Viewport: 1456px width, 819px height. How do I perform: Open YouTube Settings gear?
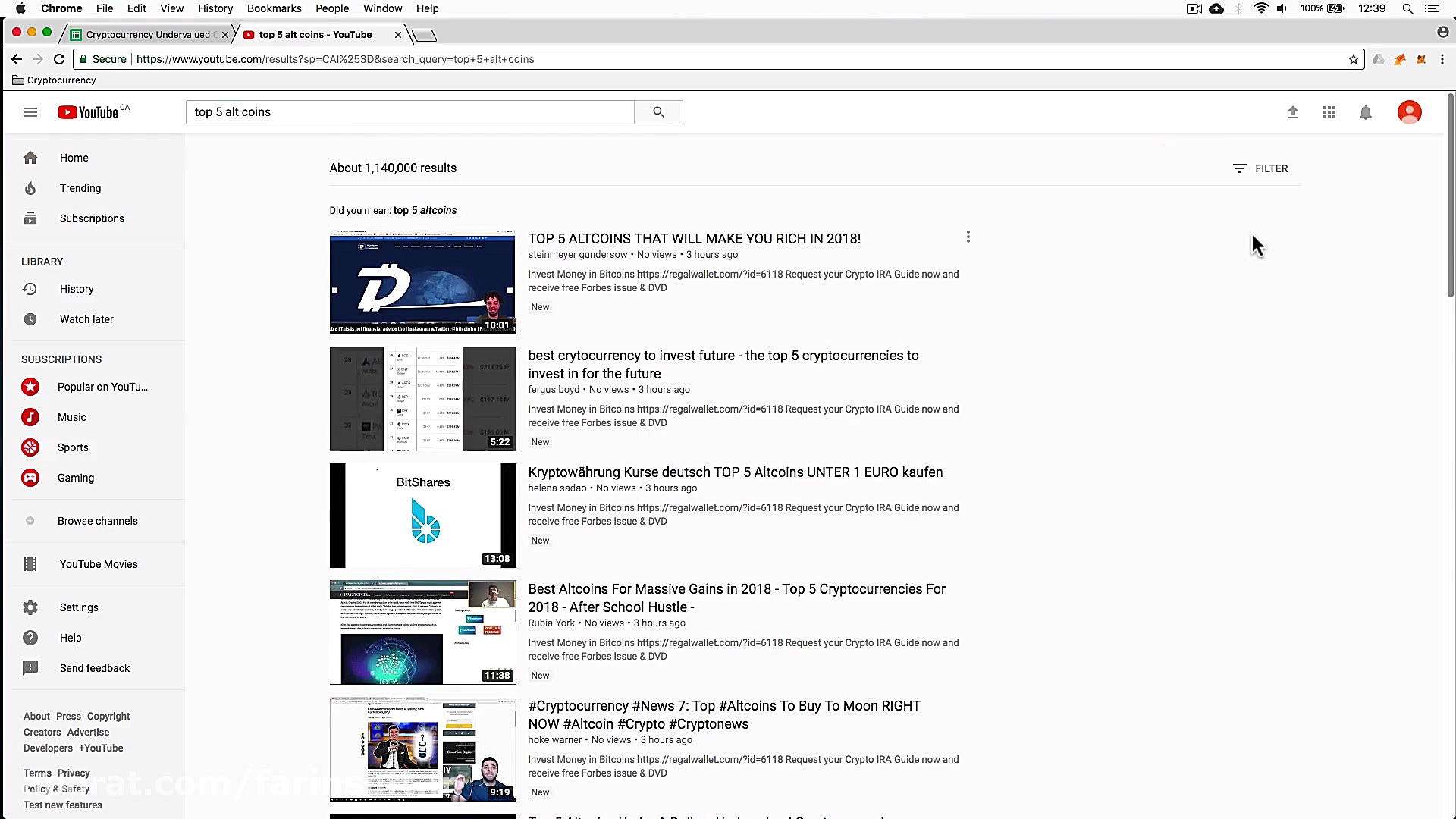click(x=30, y=607)
